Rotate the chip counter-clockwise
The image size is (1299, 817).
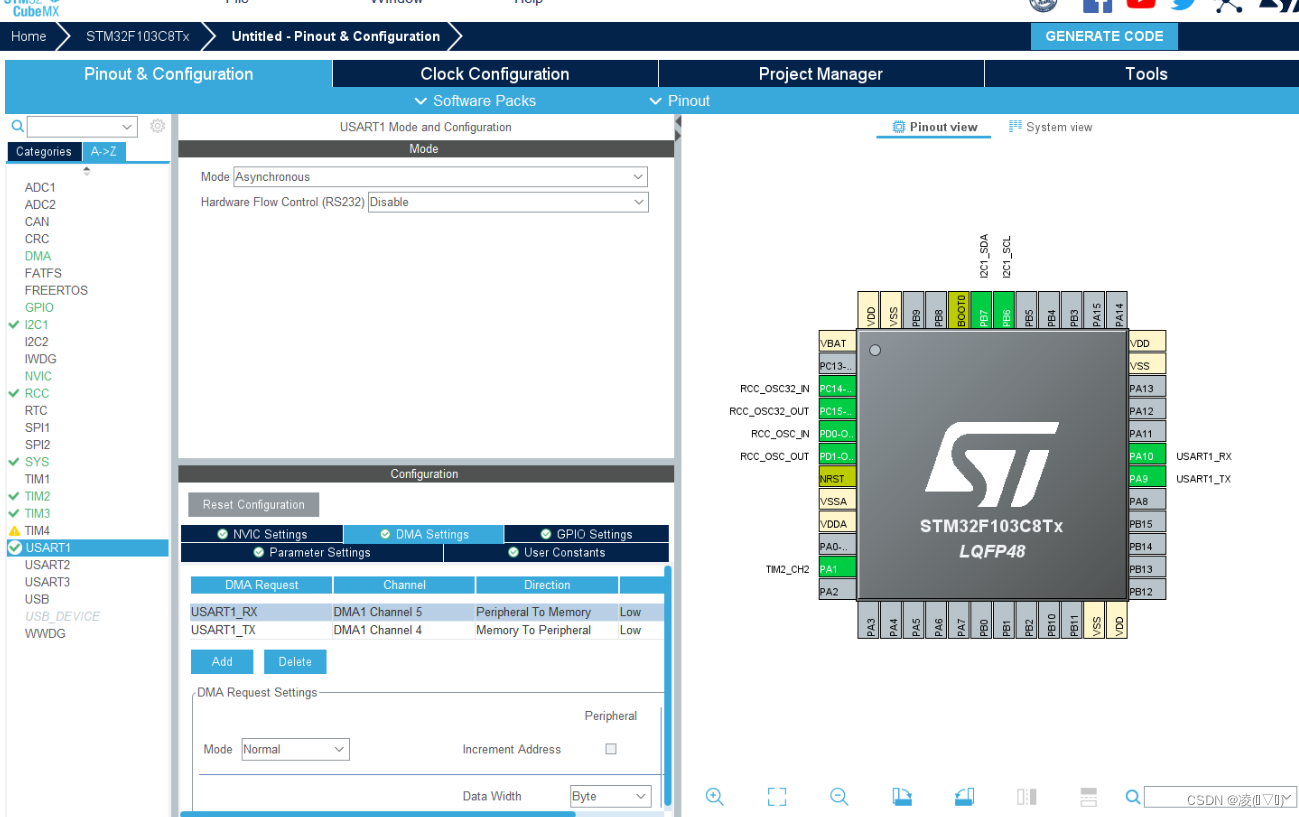[964, 796]
